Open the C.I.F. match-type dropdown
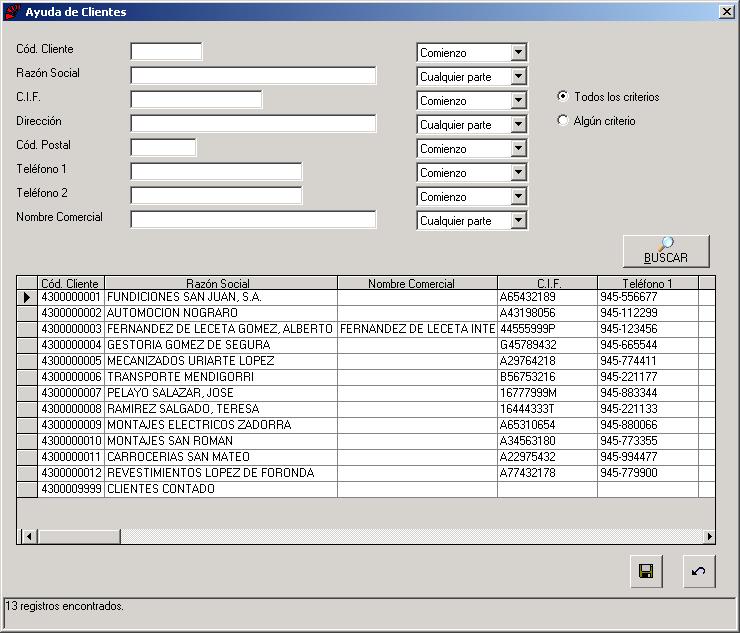This screenshot has width=740, height=633. pos(518,101)
